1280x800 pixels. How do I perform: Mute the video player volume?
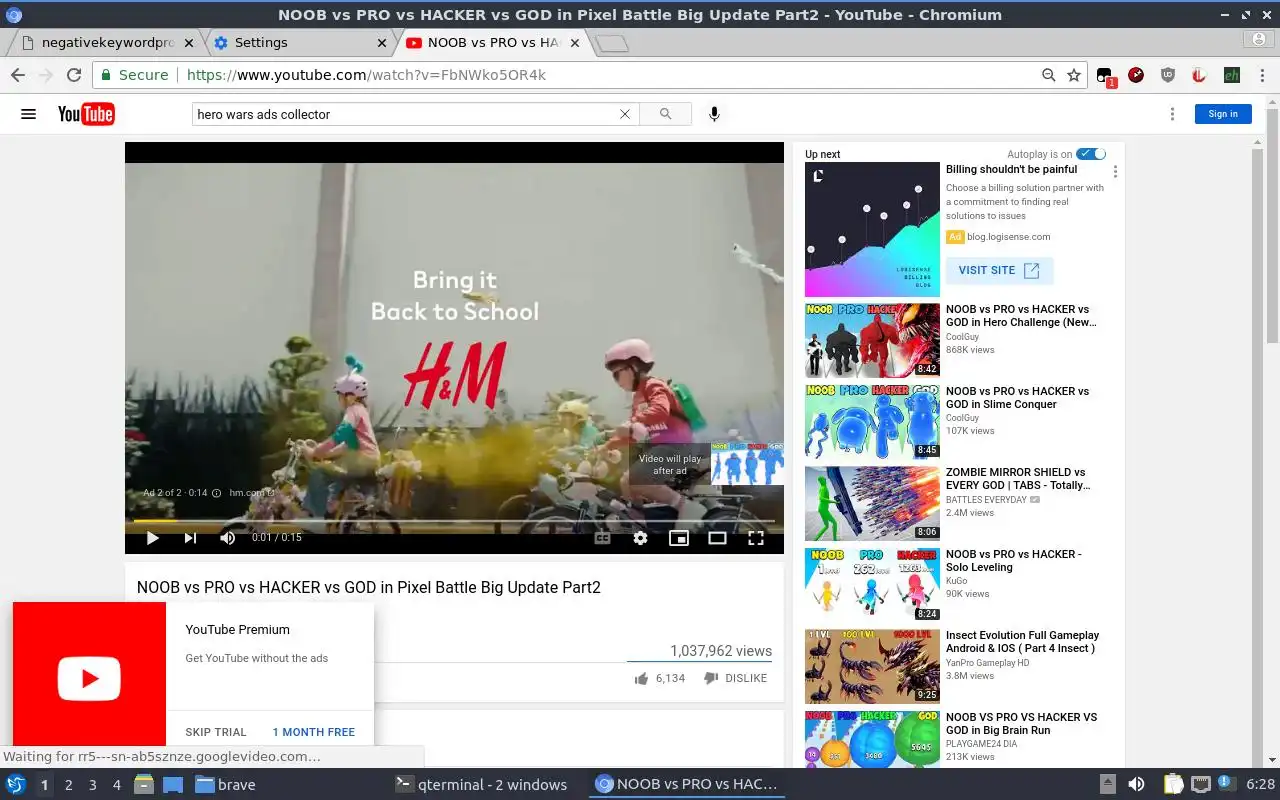(x=228, y=538)
